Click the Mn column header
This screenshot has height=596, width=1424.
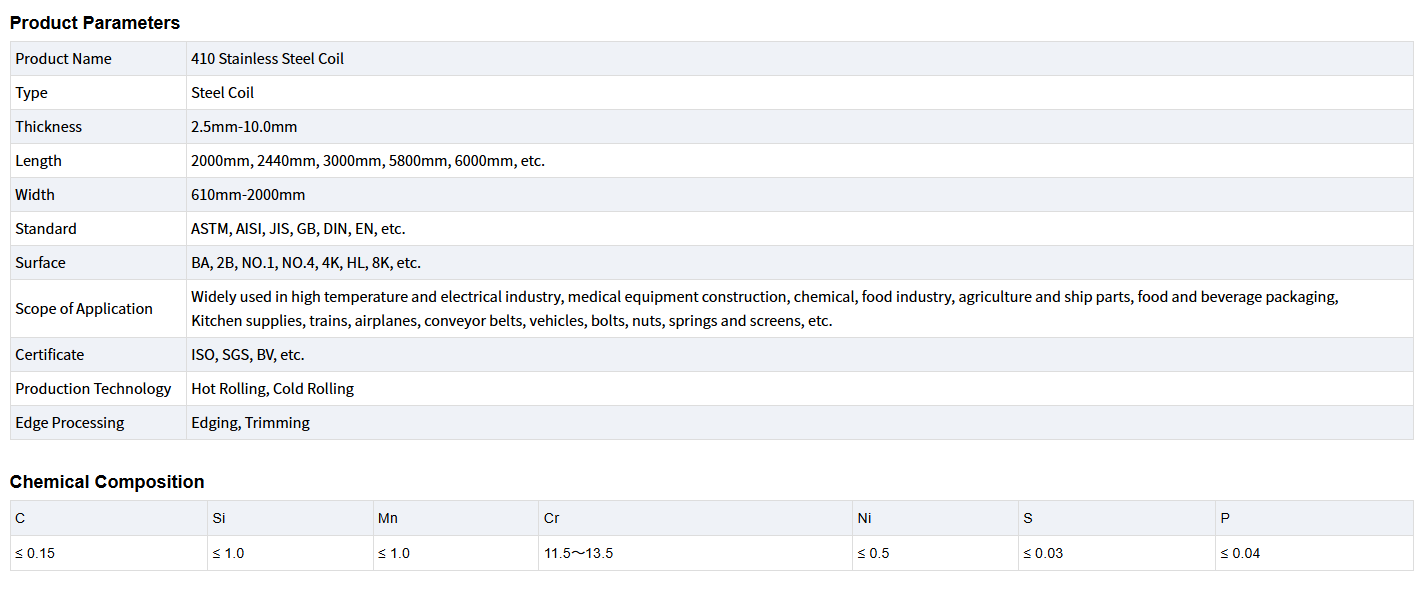point(387,518)
